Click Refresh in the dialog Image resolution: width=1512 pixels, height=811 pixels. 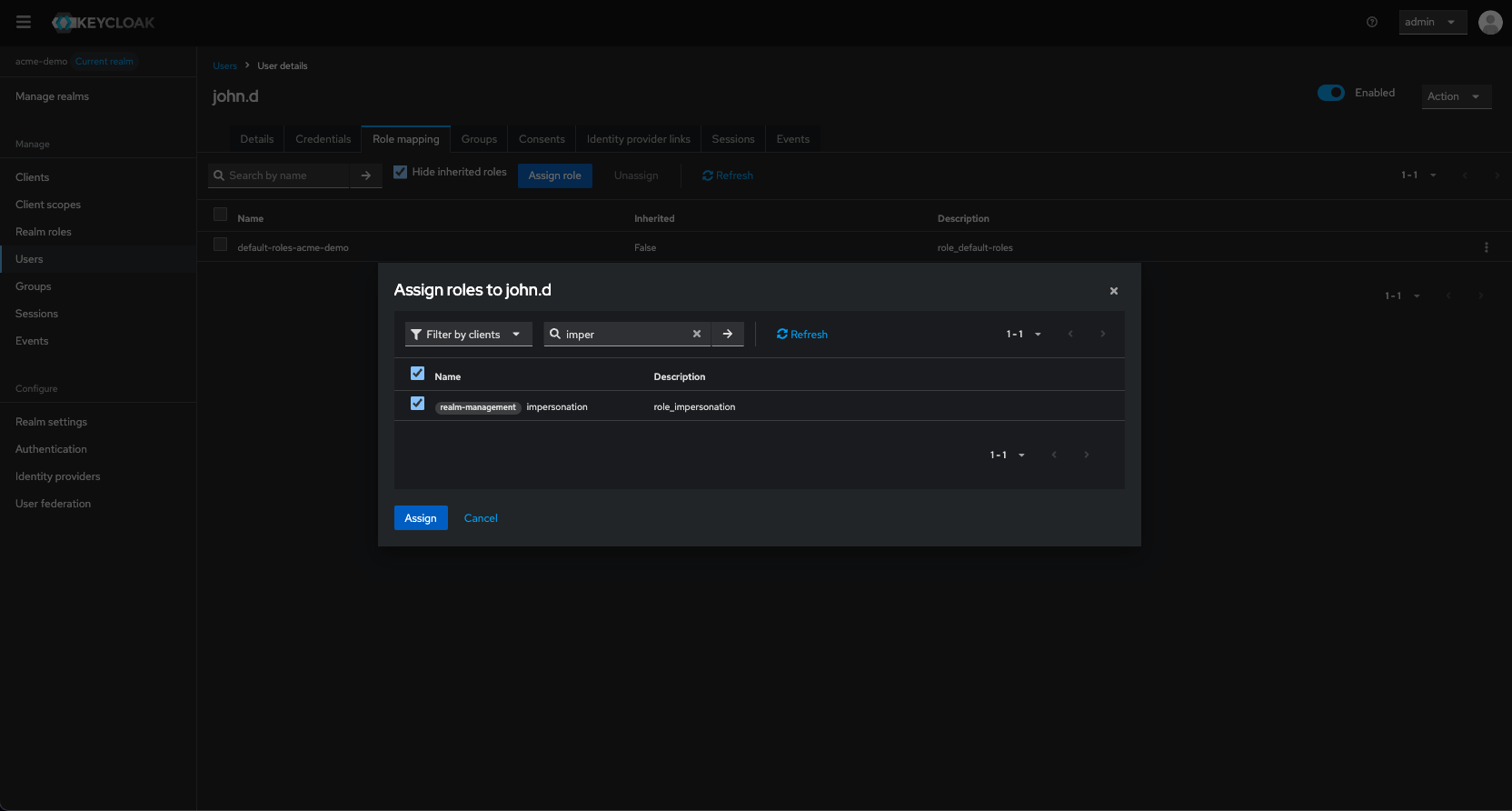pyautogui.click(x=802, y=335)
